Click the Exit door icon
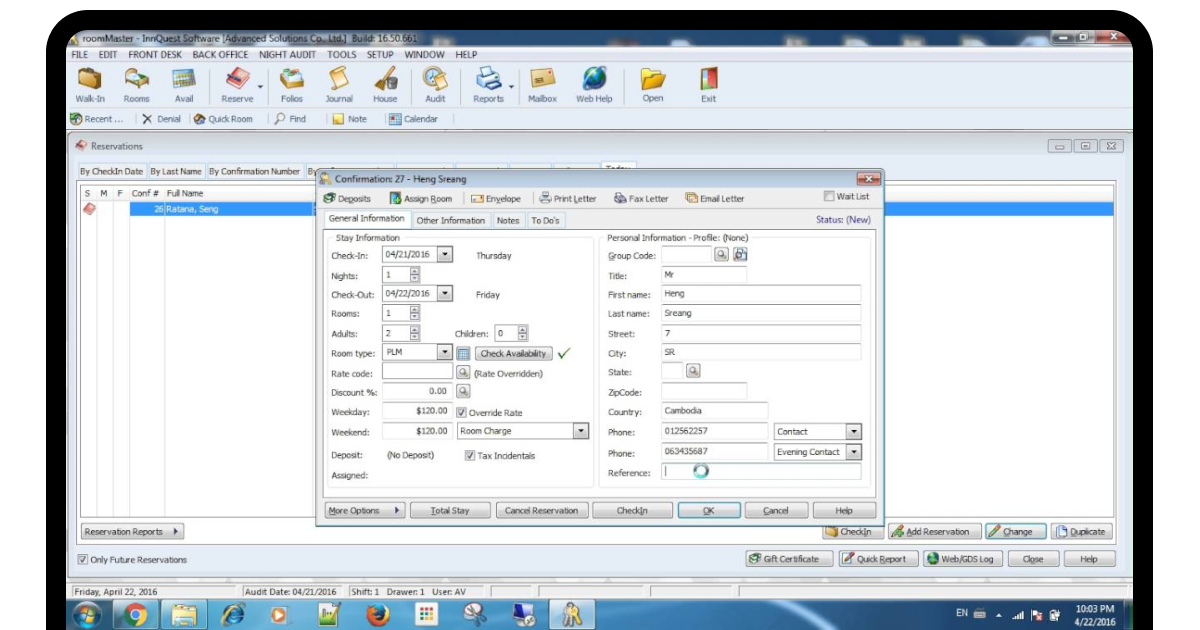 [708, 85]
